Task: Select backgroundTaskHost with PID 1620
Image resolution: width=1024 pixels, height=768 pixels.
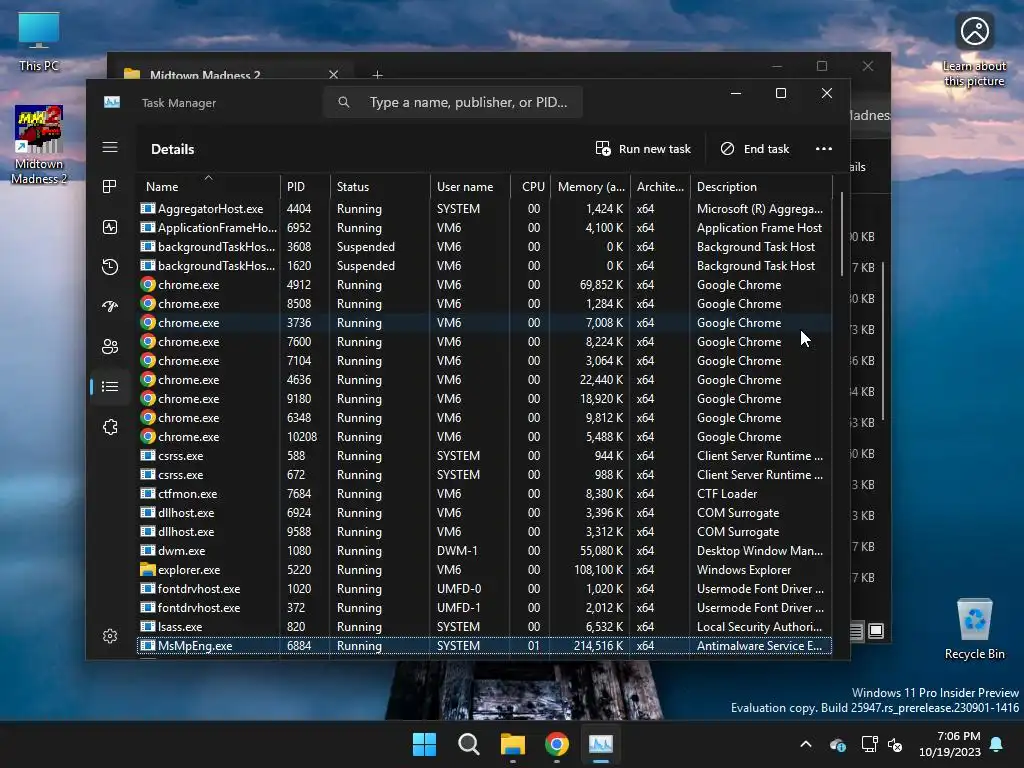Action: pos(484,266)
